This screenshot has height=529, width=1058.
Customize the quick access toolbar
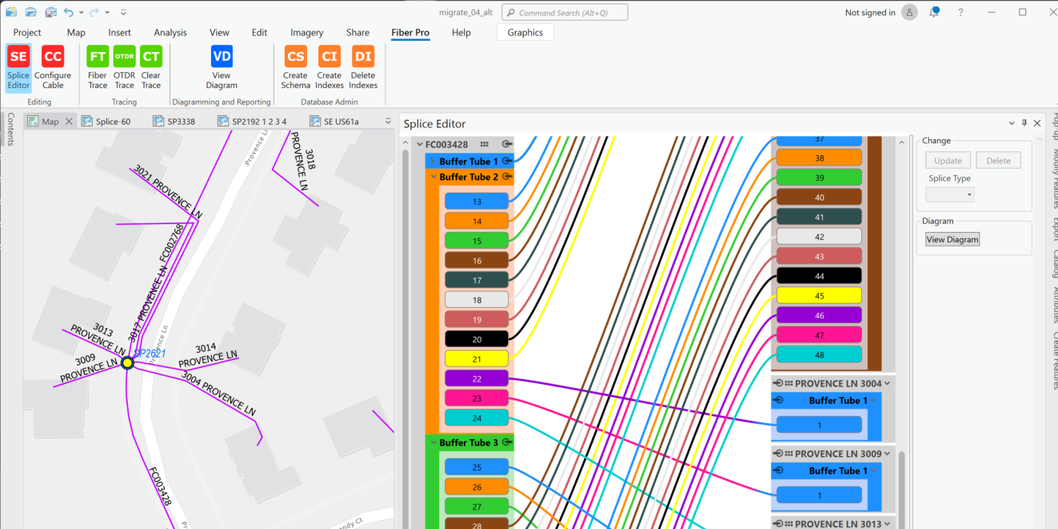click(x=123, y=12)
